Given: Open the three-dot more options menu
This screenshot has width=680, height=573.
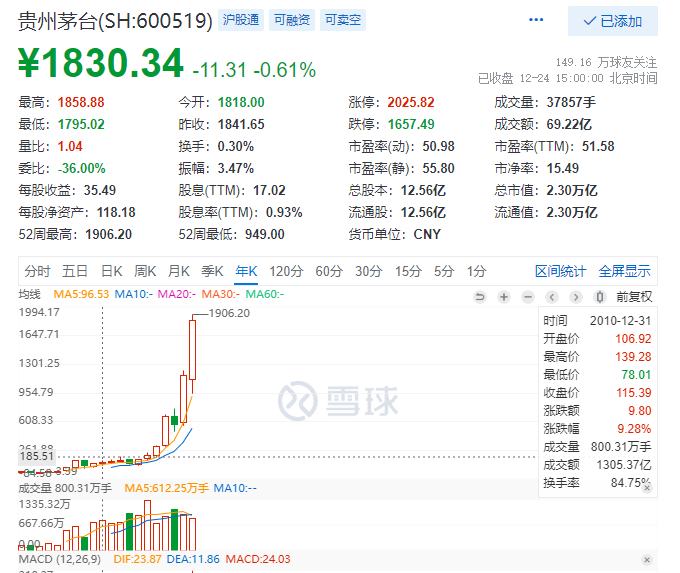Looking at the screenshot, I should (x=536, y=20).
